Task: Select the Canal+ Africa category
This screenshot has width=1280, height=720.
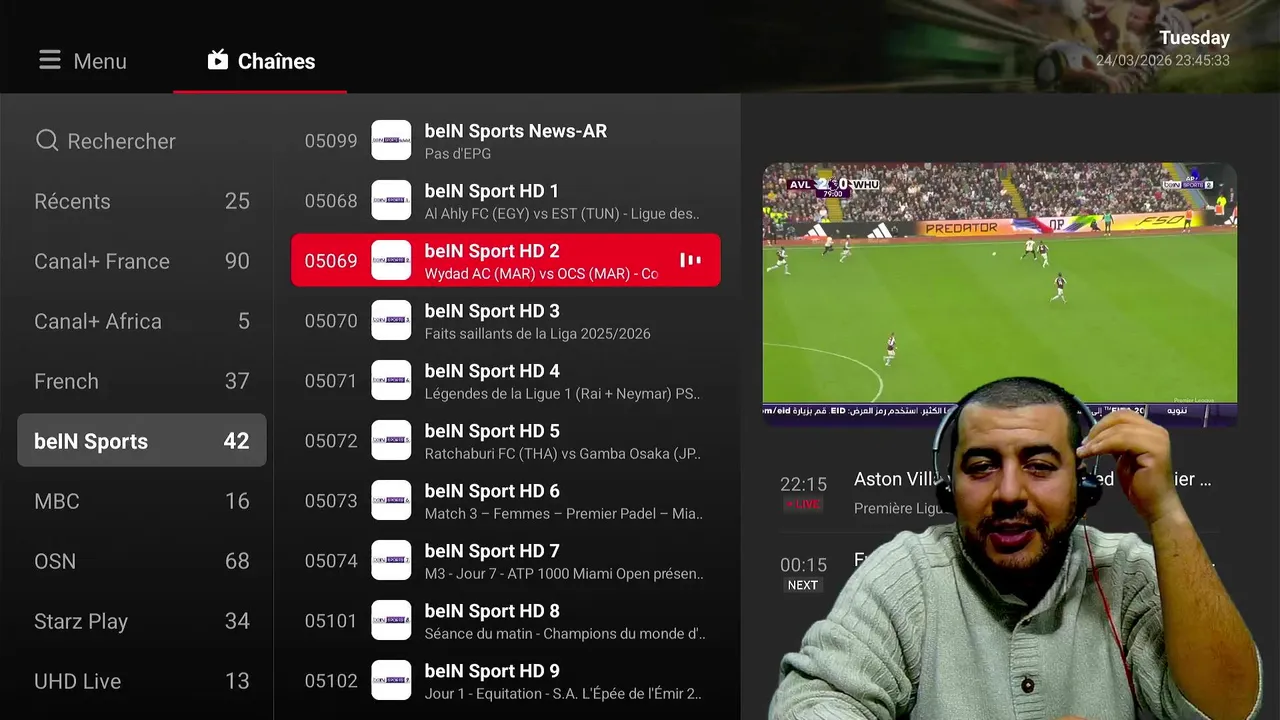Action: click(x=142, y=321)
